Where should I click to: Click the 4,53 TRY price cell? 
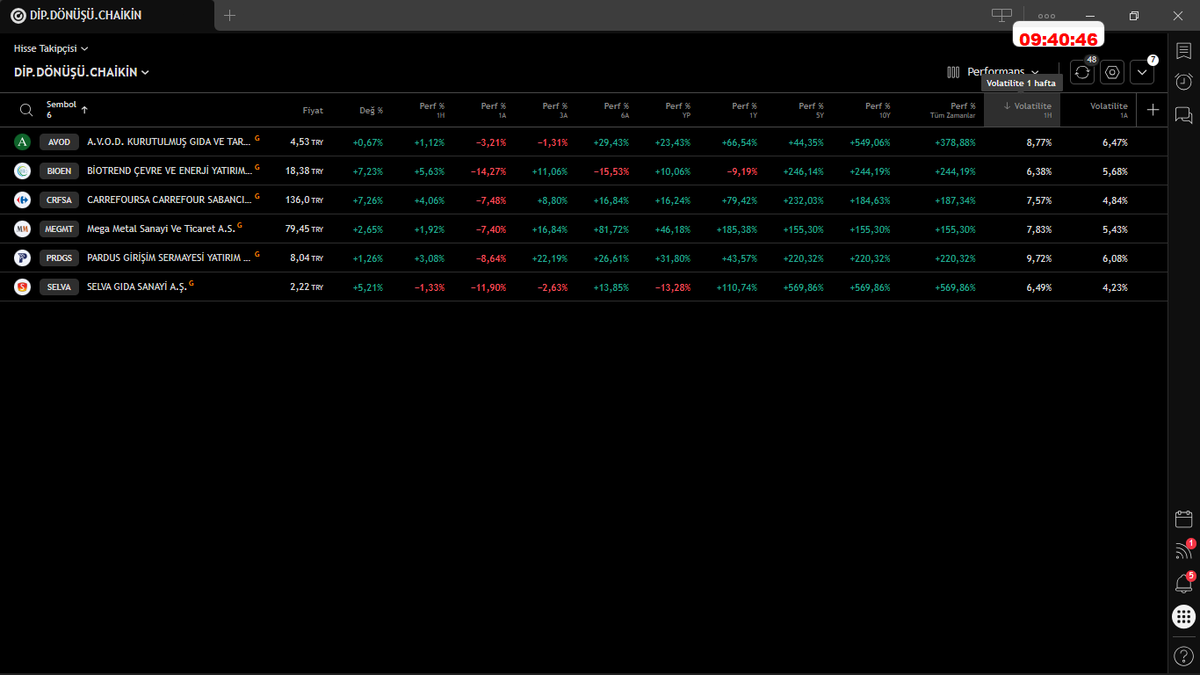point(306,142)
